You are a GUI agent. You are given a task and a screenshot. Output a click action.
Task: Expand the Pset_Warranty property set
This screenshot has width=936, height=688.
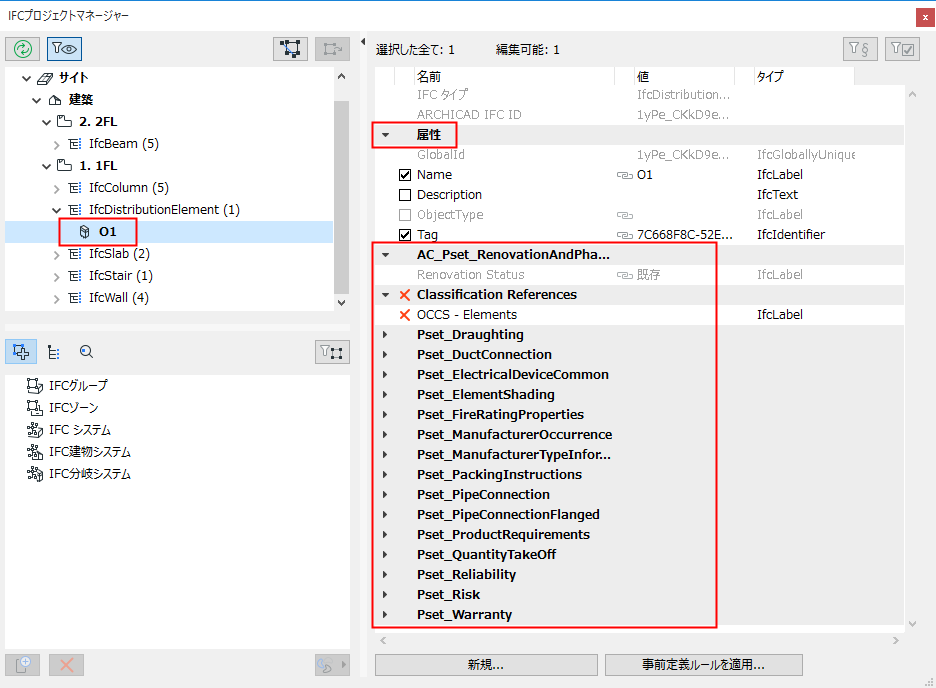tap(385, 615)
